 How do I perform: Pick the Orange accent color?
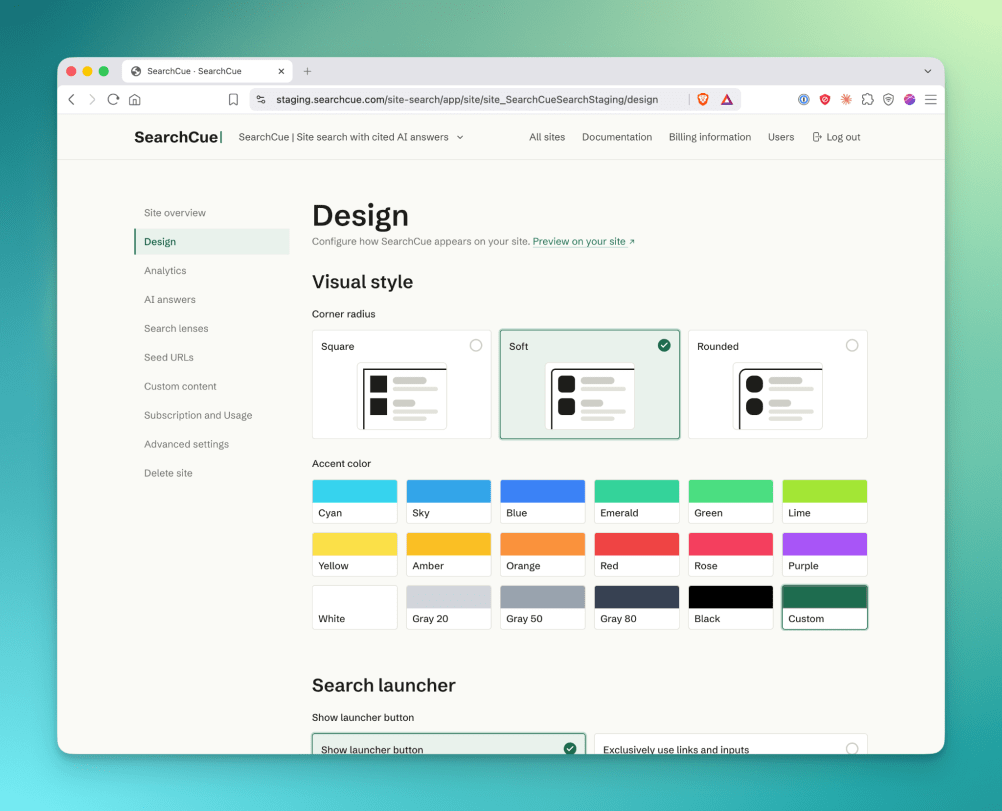click(x=543, y=555)
